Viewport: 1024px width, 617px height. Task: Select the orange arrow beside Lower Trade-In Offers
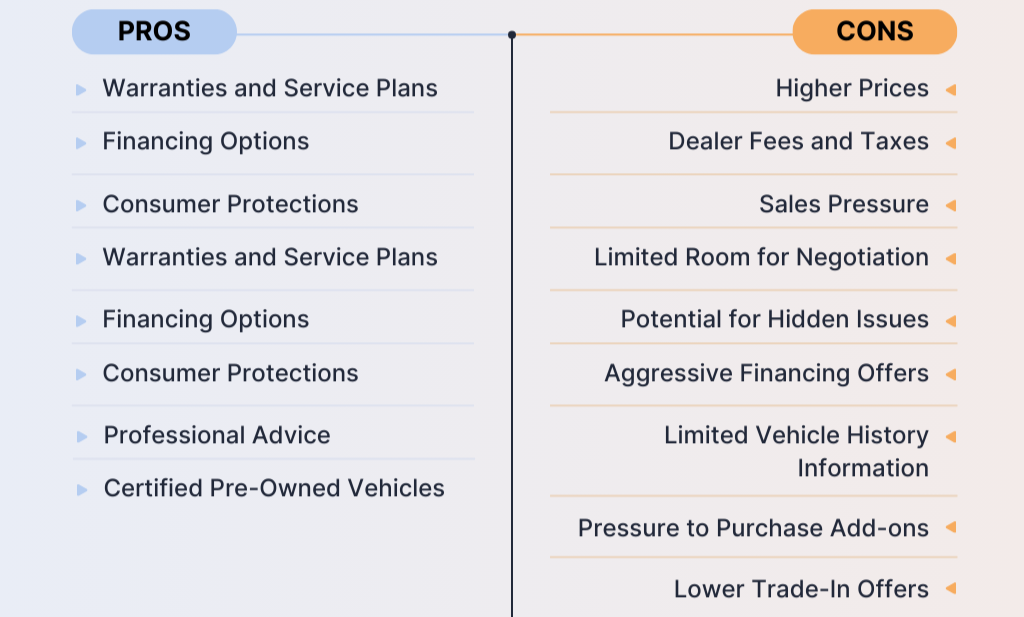coord(951,589)
